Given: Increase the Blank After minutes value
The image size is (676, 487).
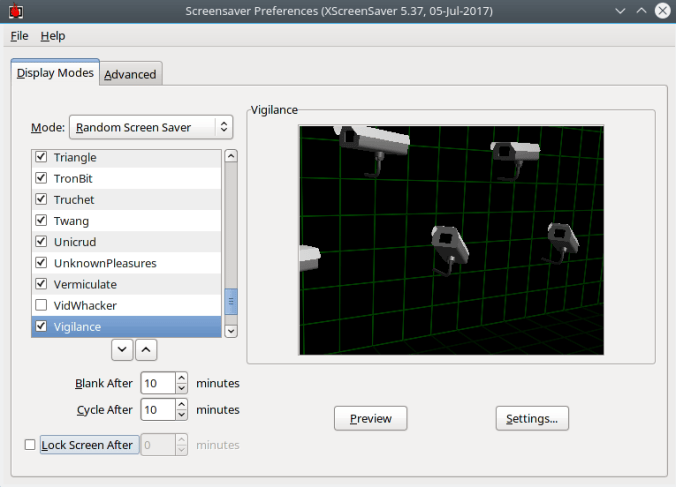Looking at the screenshot, I should point(181,378).
